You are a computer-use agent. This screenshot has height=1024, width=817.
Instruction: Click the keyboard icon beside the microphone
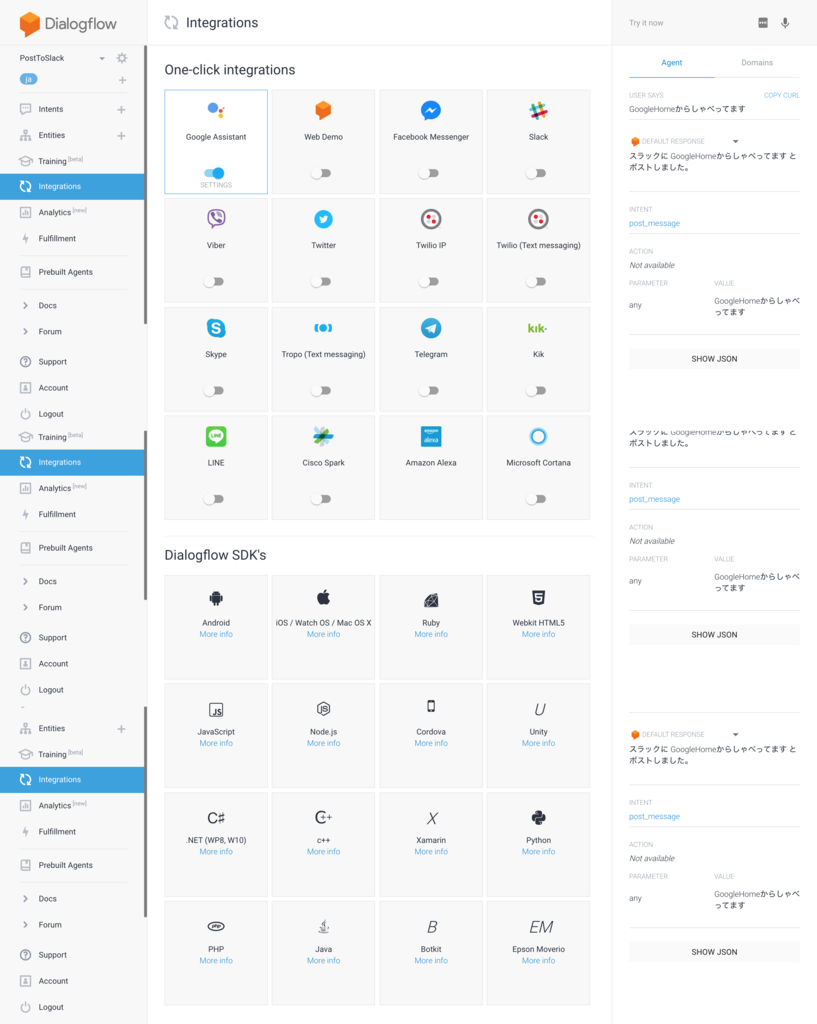(x=763, y=23)
